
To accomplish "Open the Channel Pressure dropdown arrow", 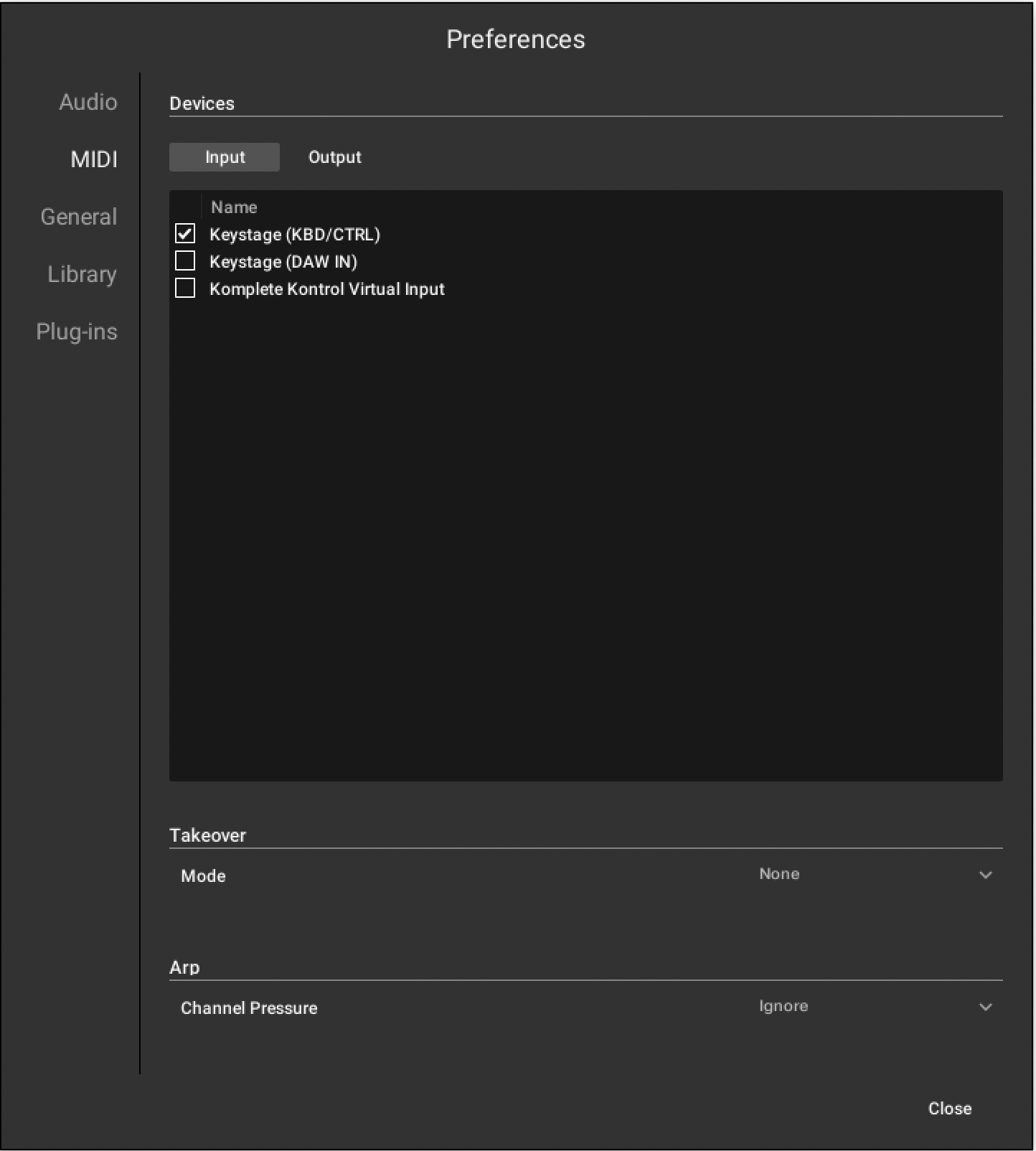I will [986, 1007].
